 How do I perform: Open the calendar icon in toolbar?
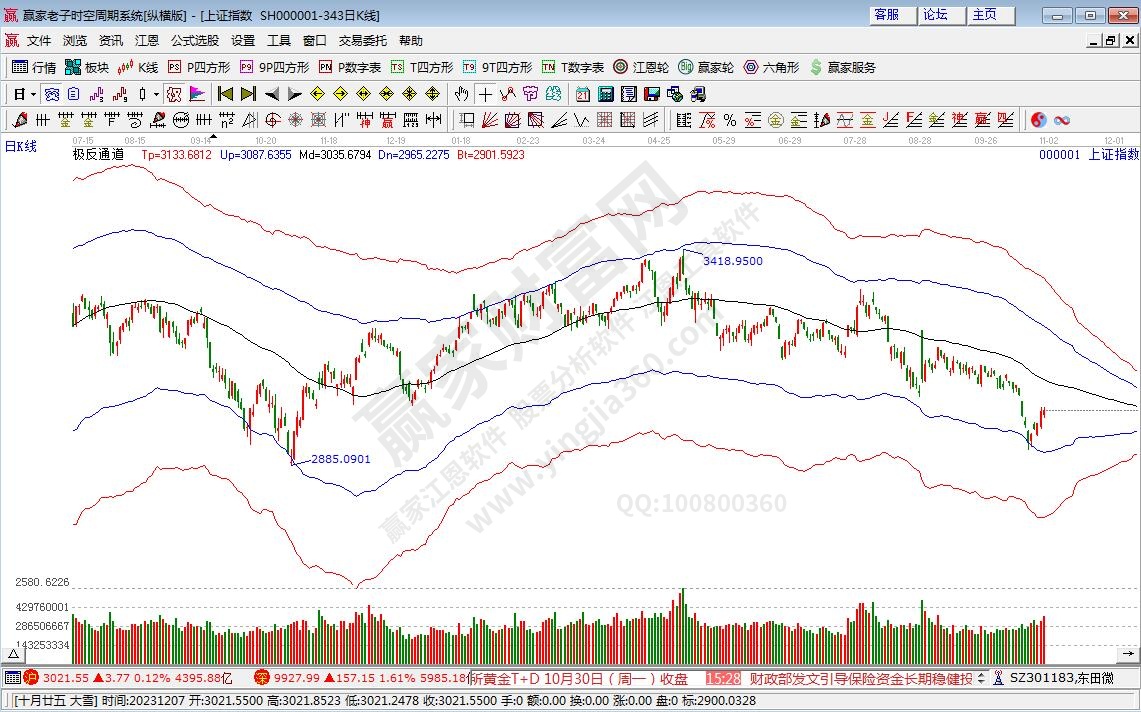pos(582,94)
